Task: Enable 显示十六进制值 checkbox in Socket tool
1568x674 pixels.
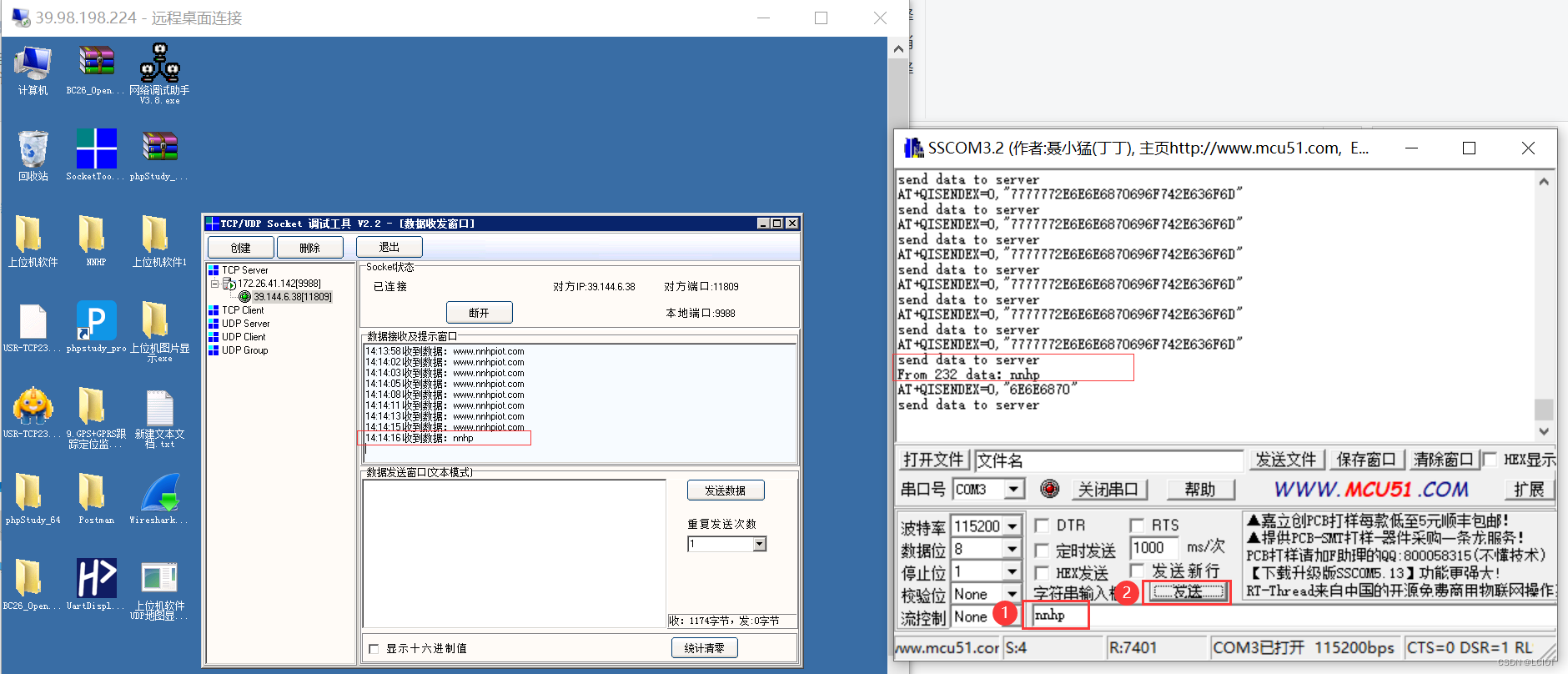Action: click(374, 649)
